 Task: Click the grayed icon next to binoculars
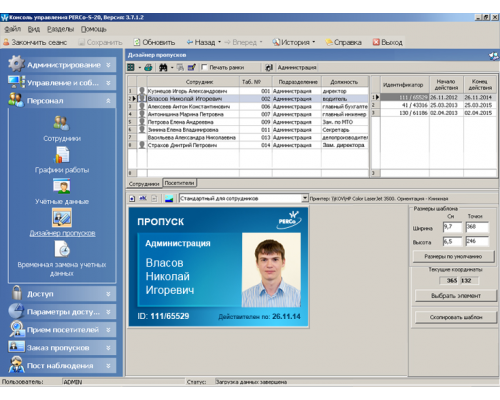180,68
